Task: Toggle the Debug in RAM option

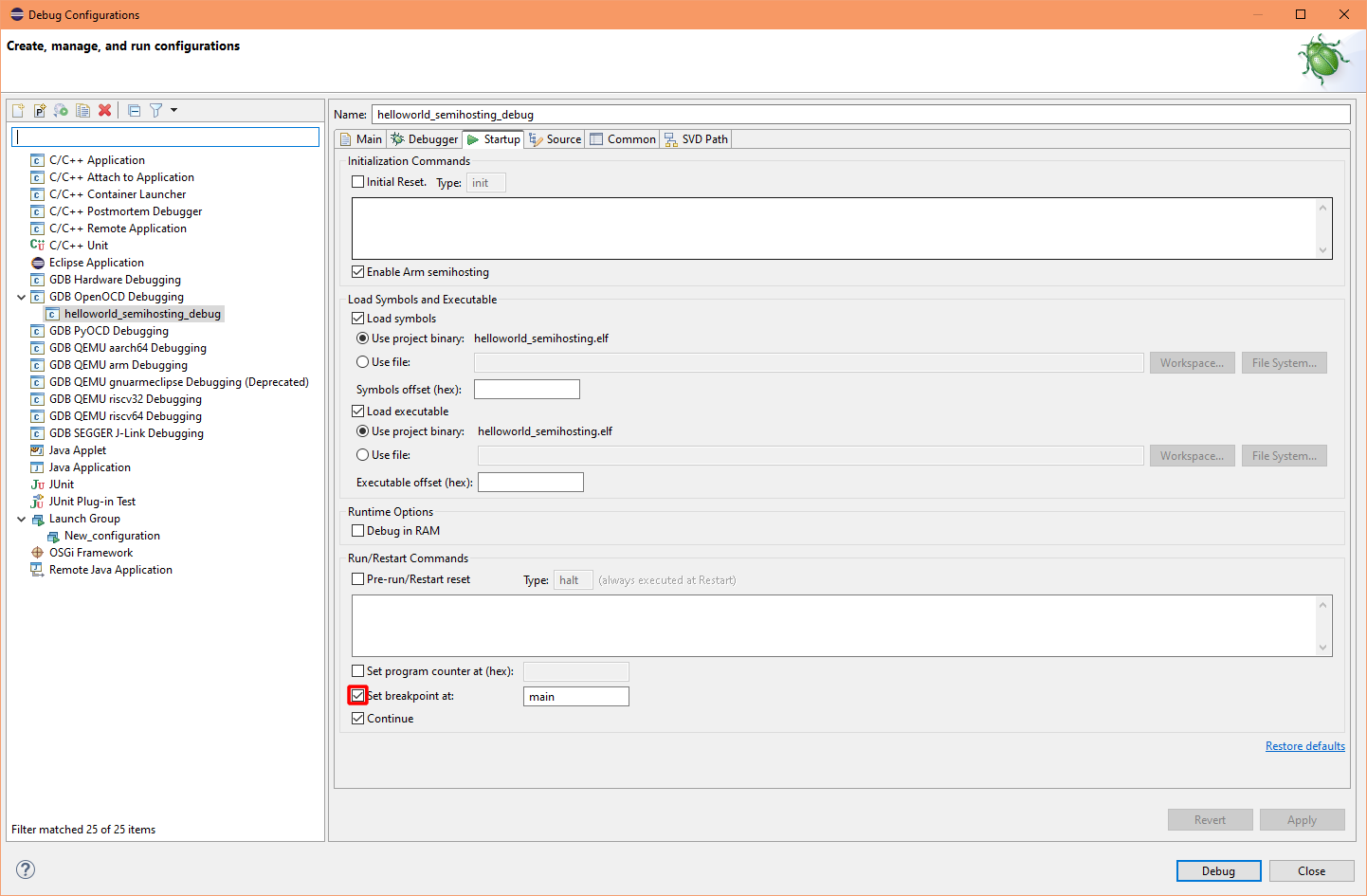Action: coord(358,530)
